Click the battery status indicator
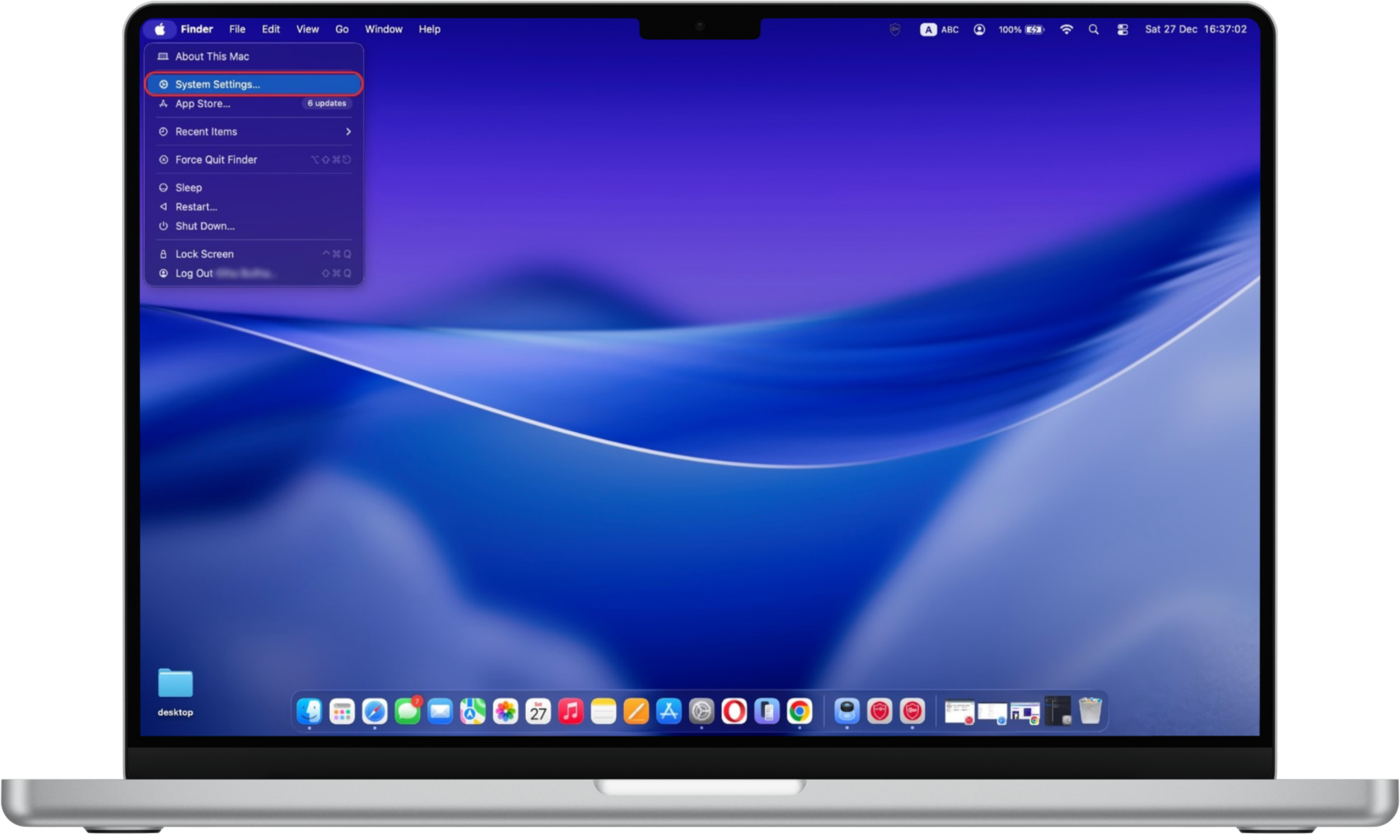1400x840 pixels. pyautogui.click(x=1034, y=30)
